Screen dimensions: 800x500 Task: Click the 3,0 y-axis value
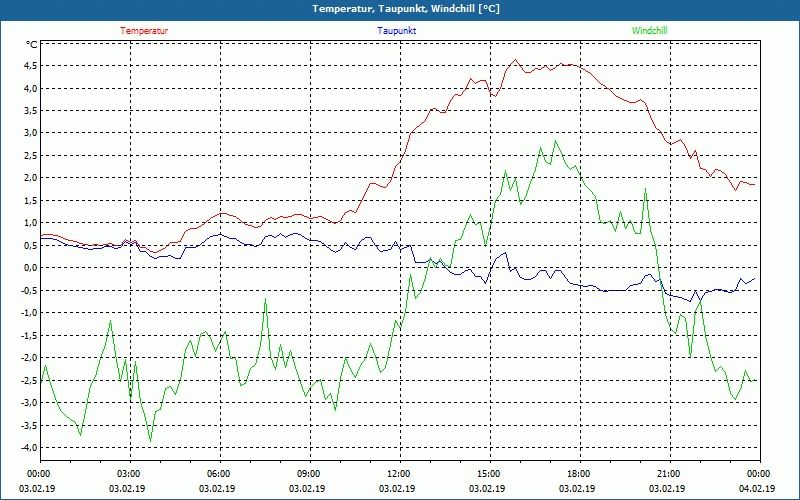point(30,133)
